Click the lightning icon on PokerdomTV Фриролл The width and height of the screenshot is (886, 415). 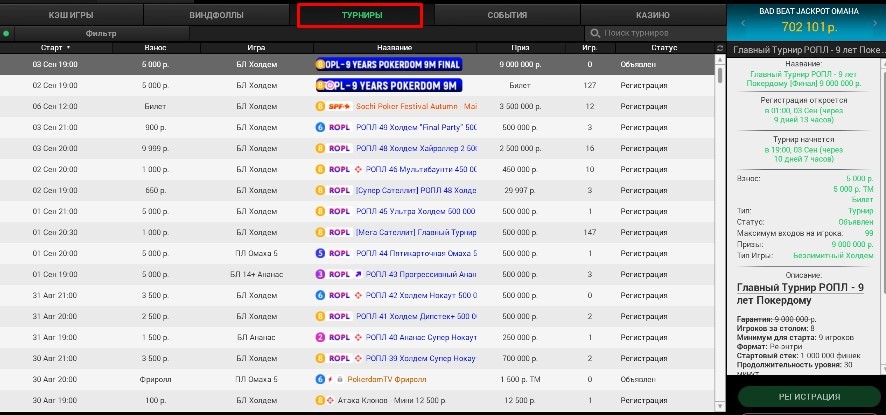[x=329, y=379]
